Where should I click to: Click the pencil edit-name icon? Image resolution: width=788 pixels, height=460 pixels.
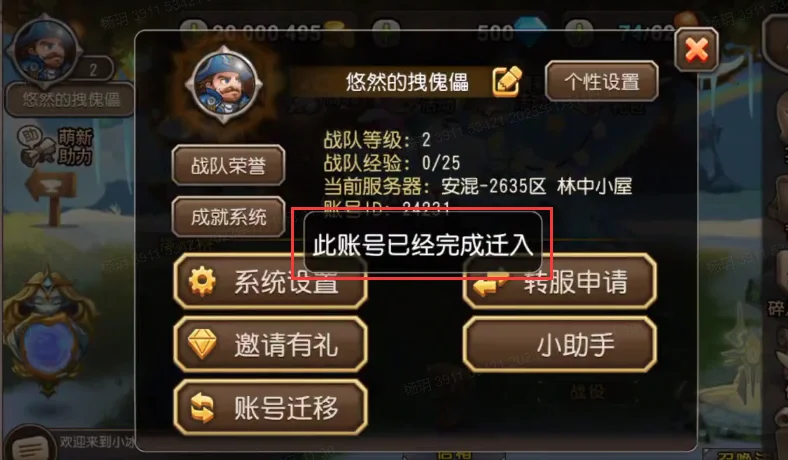pos(507,81)
